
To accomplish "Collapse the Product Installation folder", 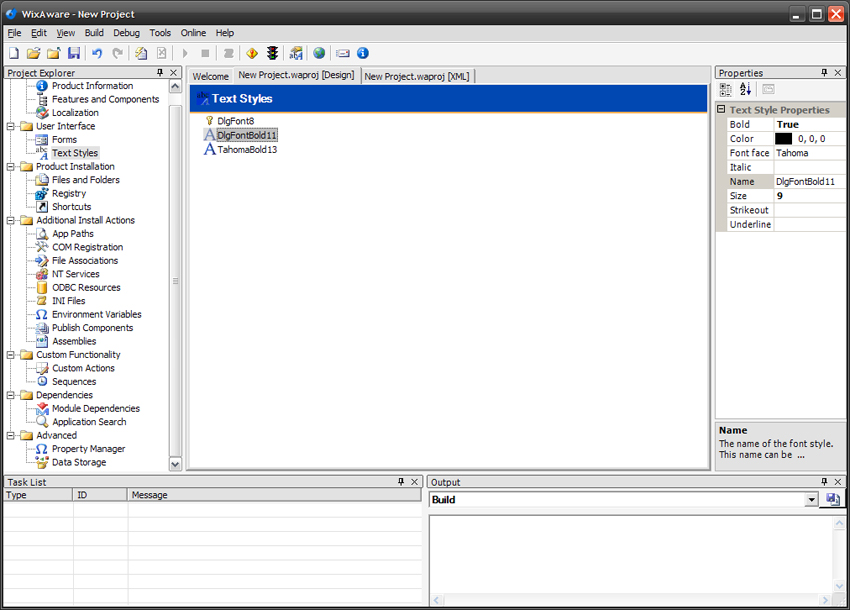I will pos(10,167).
